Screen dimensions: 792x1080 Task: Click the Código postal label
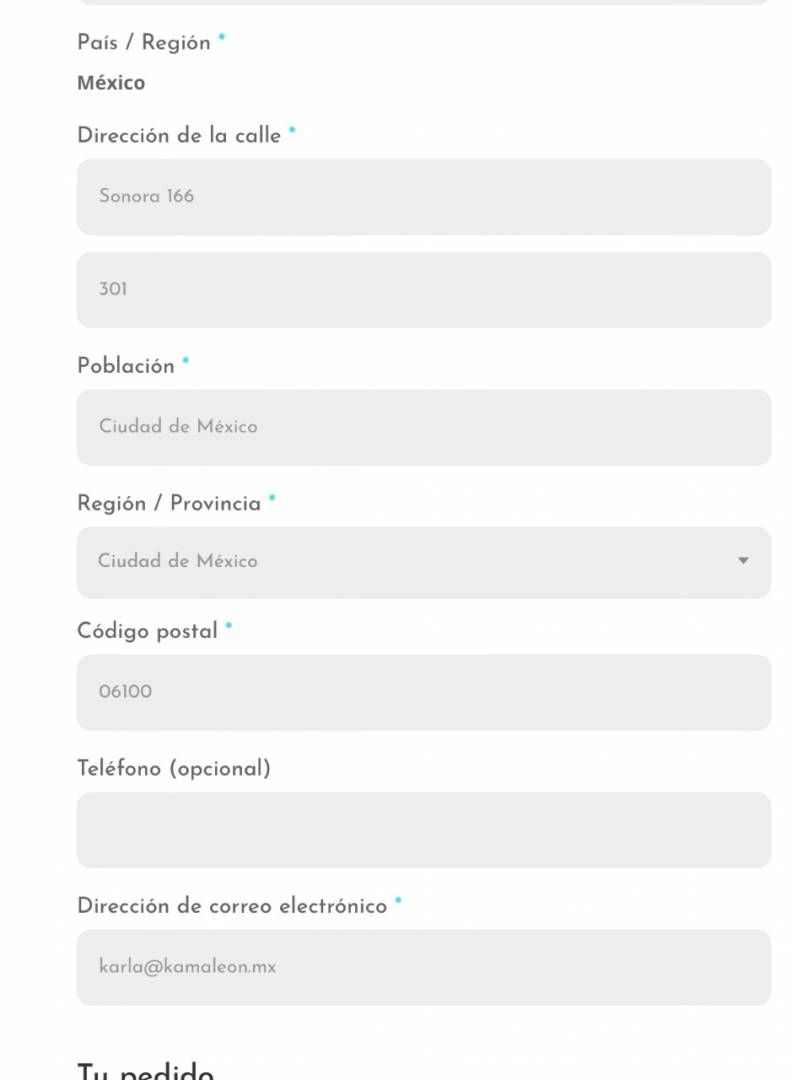click(x=147, y=631)
